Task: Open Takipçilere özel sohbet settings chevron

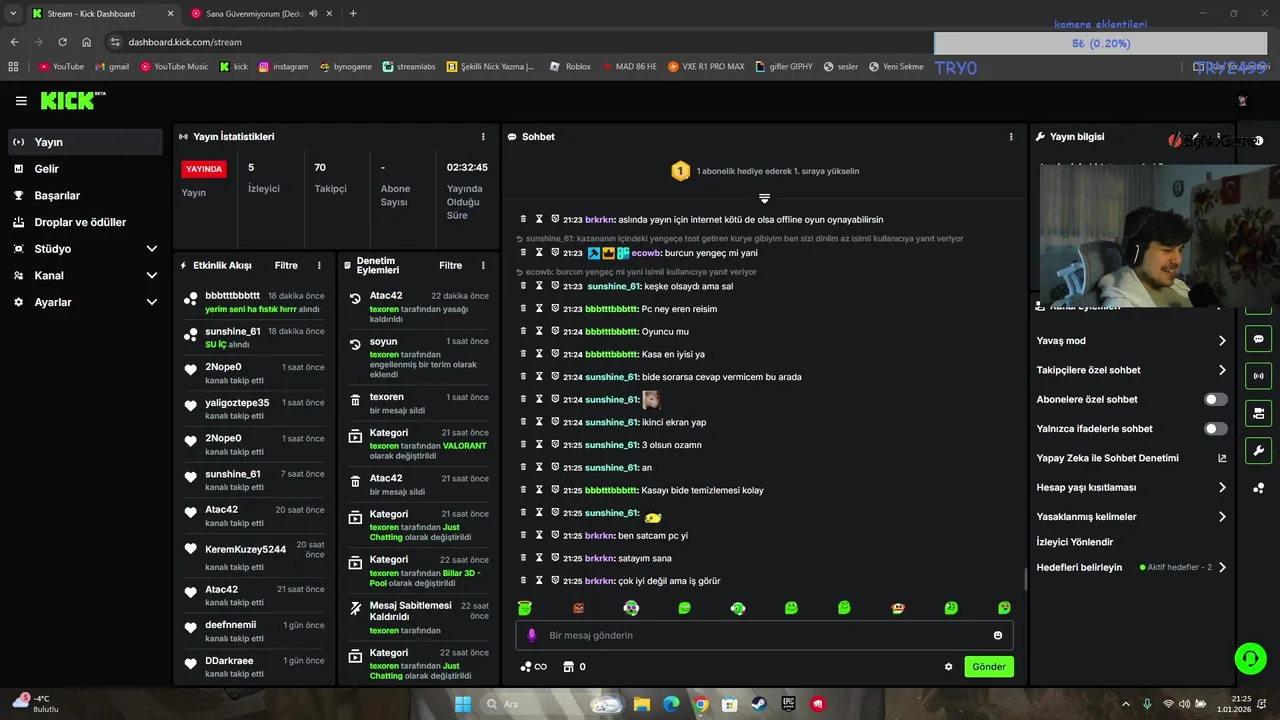Action: [x=1222, y=370]
